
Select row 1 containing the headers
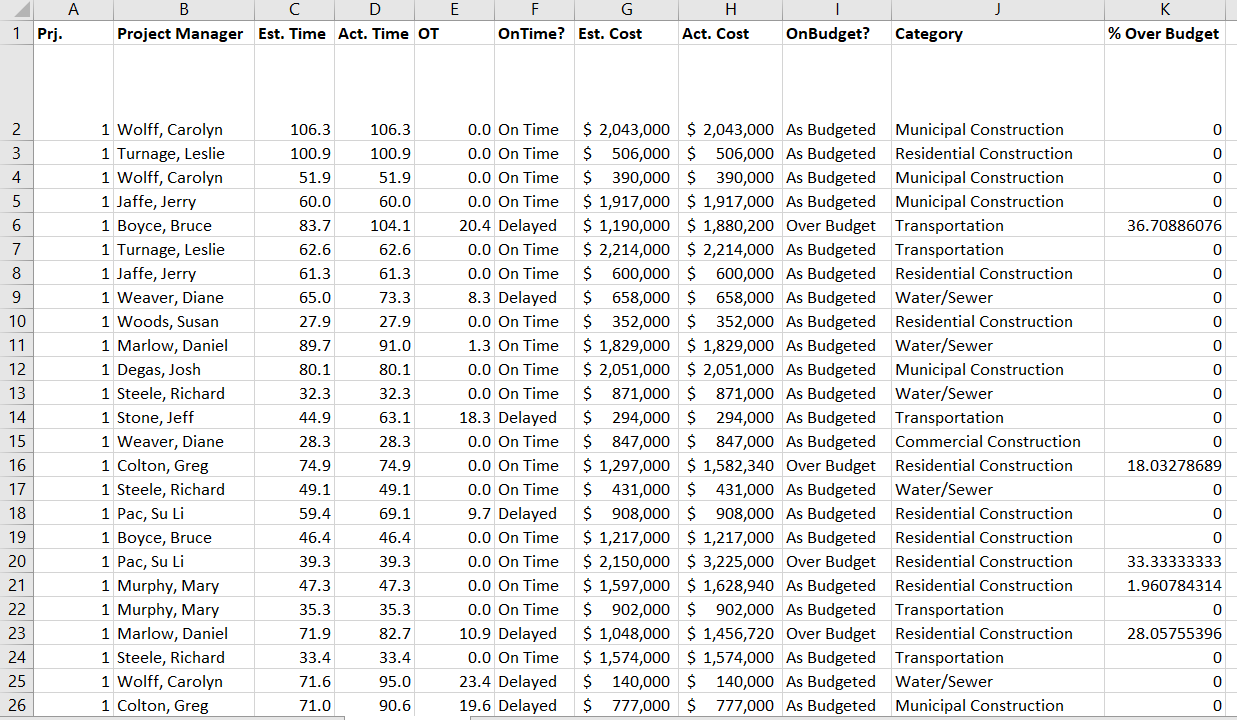click(x=16, y=33)
